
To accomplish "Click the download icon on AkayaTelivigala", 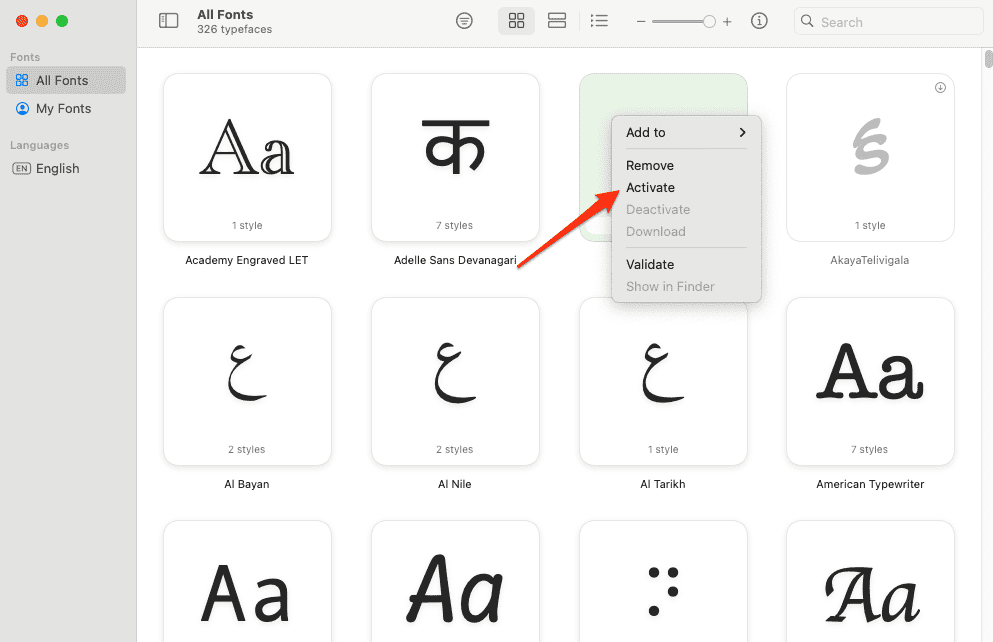I will pos(940,88).
